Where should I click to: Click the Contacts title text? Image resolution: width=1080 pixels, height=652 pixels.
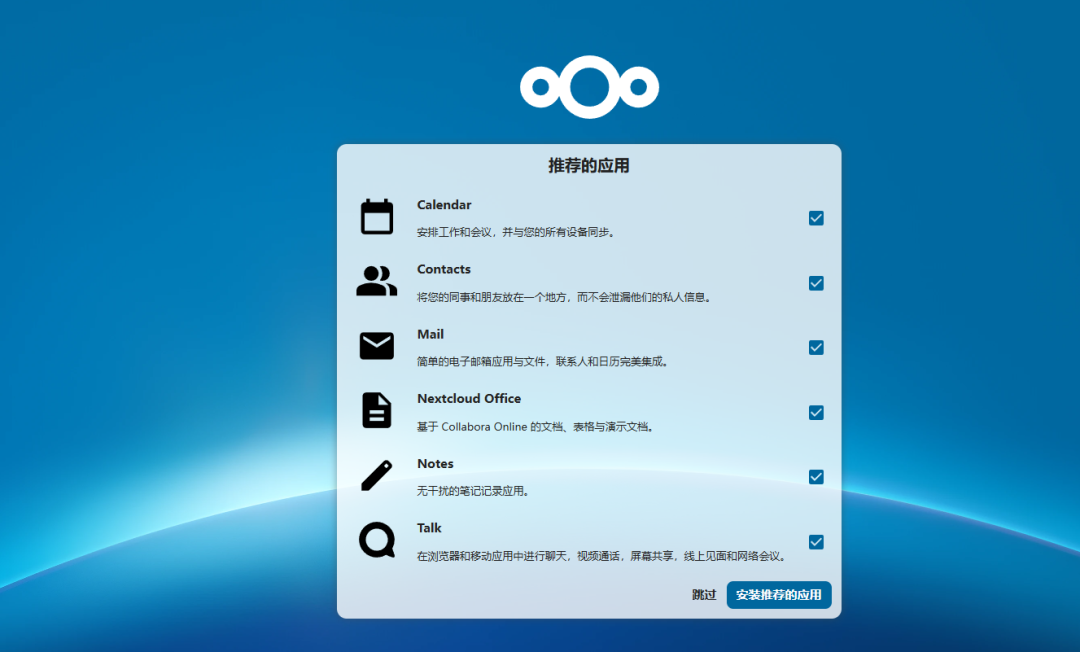click(x=444, y=269)
